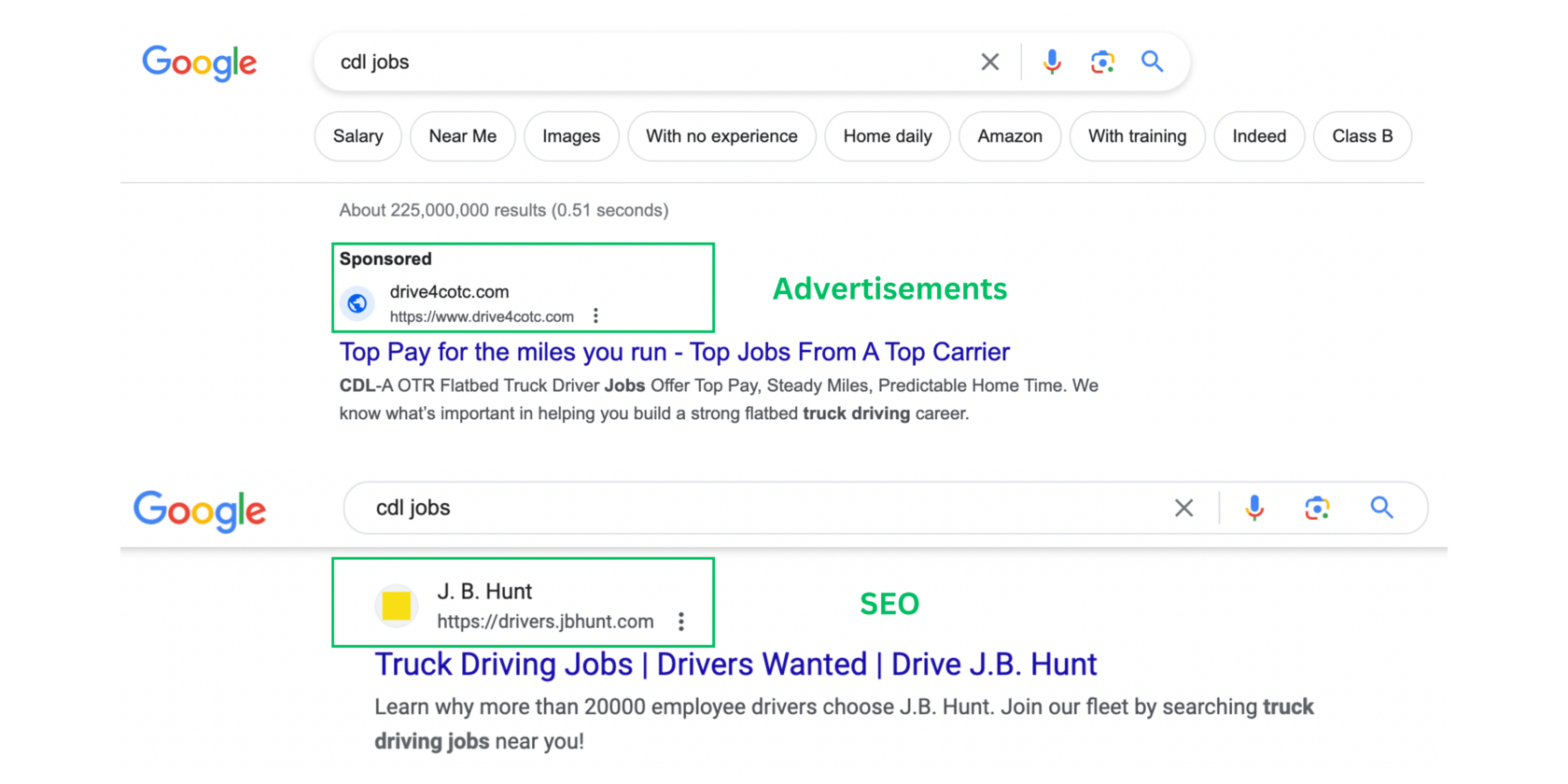Click the magnifier icon in lower search bar

click(1382, 508)
